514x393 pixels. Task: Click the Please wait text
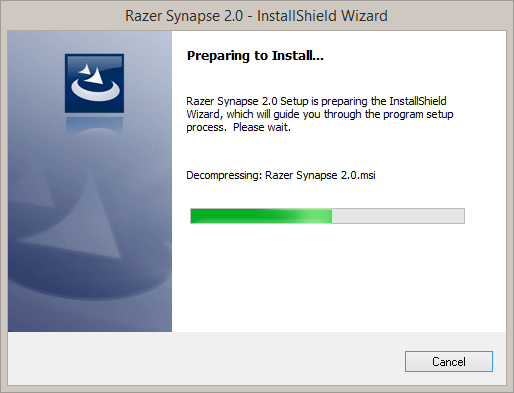pyautogui.click(x=262, y=127)
